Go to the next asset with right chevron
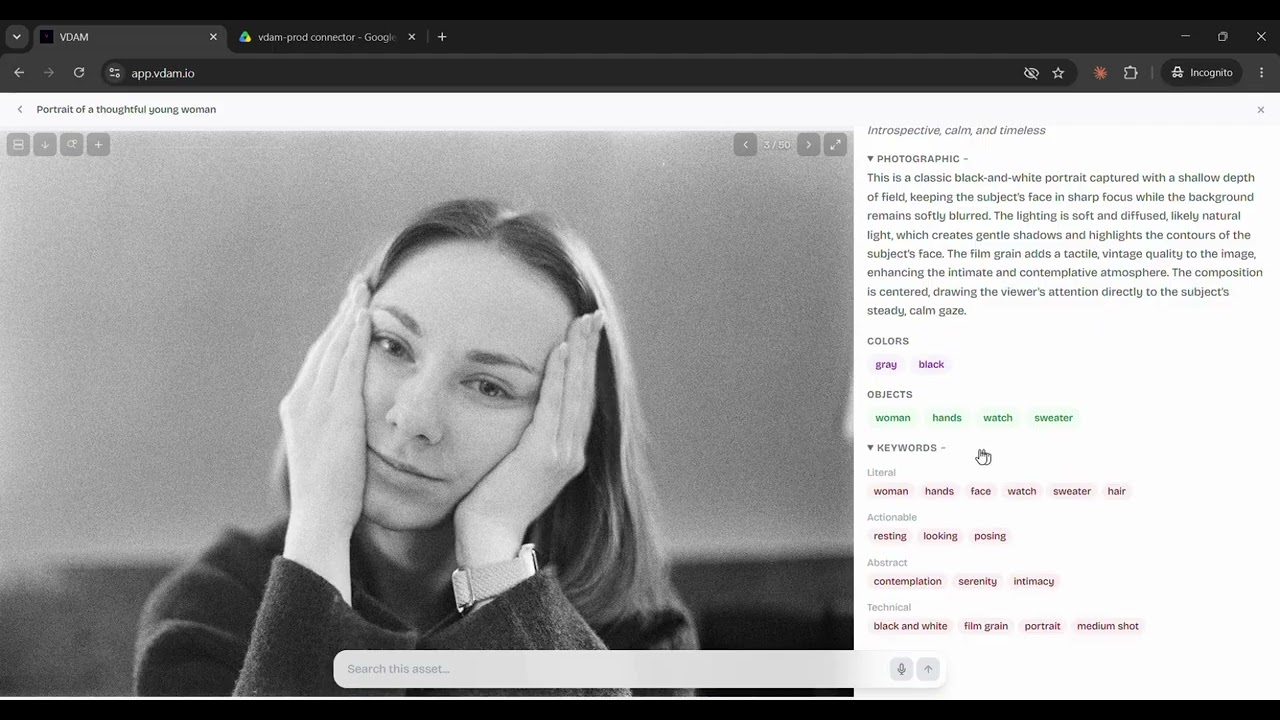The width and height of the screenshot is (1280, 720). click(x=809, y=145)
